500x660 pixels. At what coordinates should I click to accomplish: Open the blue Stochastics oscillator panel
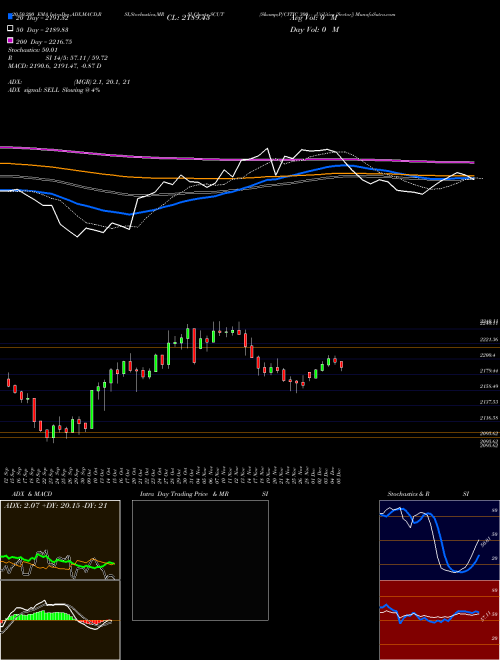[x=439, y=540]
